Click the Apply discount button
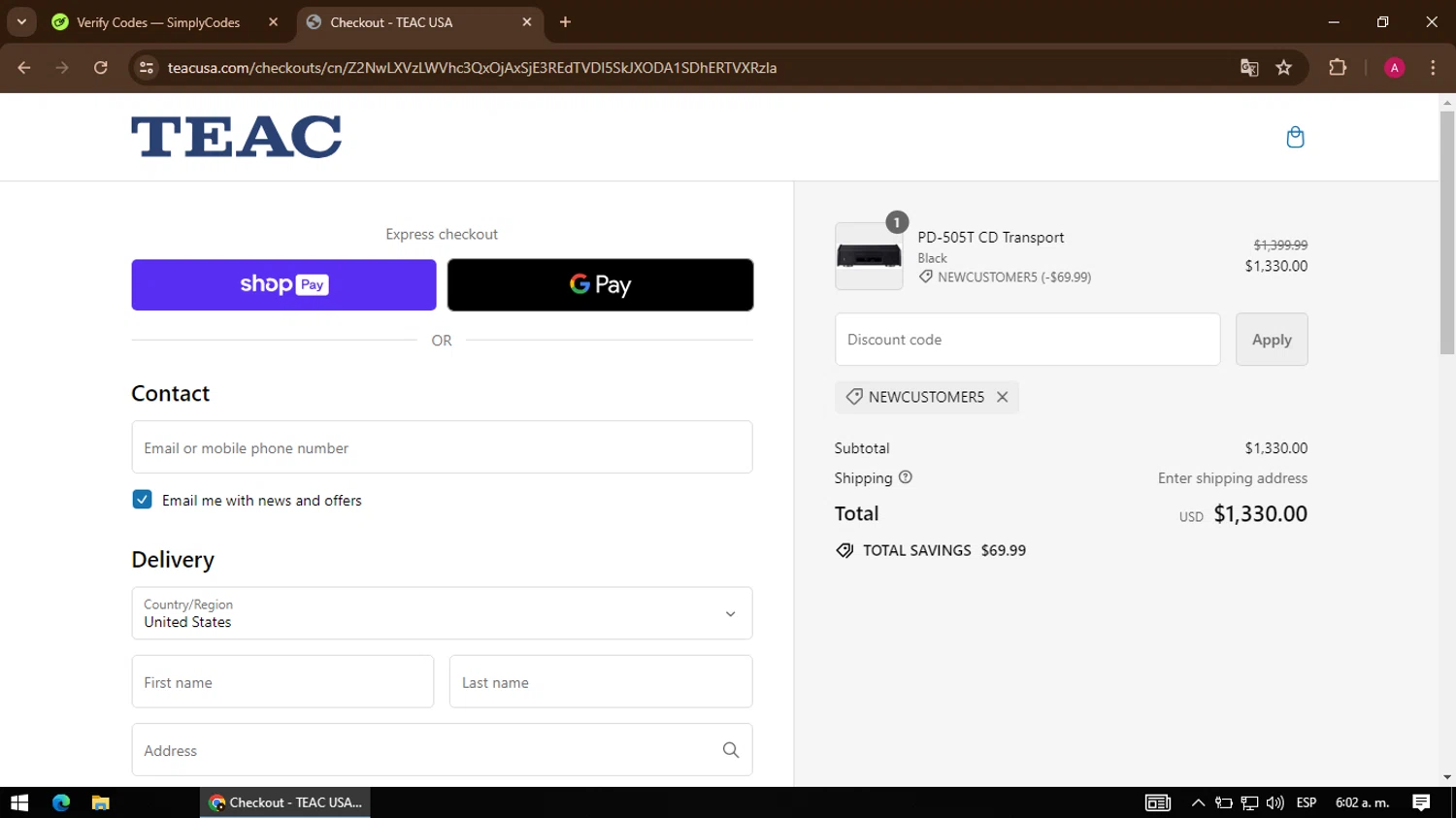The width and height of the screenshot is (1456, 818). coord(1272,340)
